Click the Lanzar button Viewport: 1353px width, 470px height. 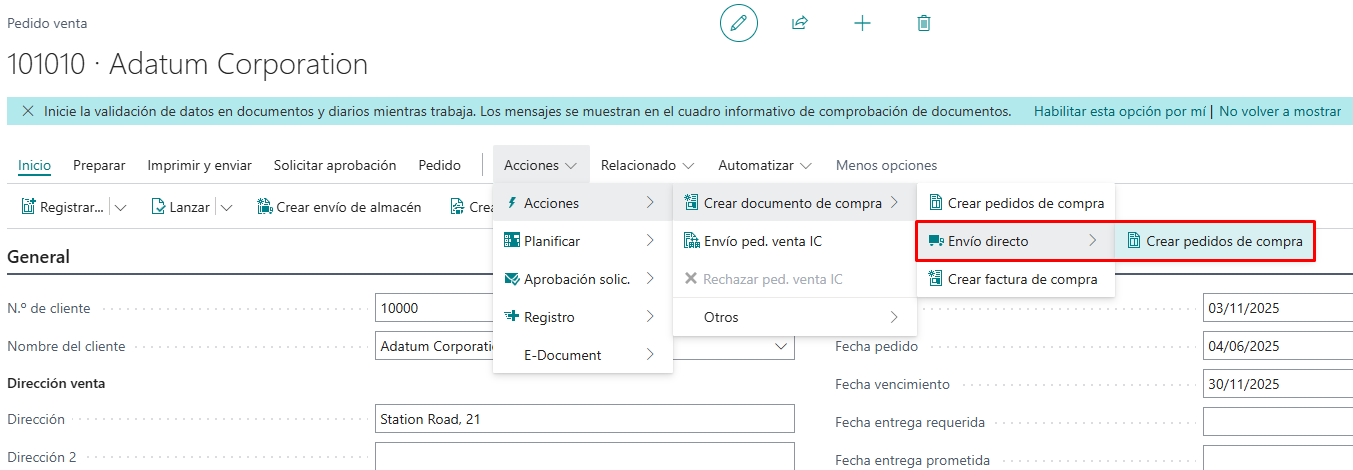click(x=181, y=207)
